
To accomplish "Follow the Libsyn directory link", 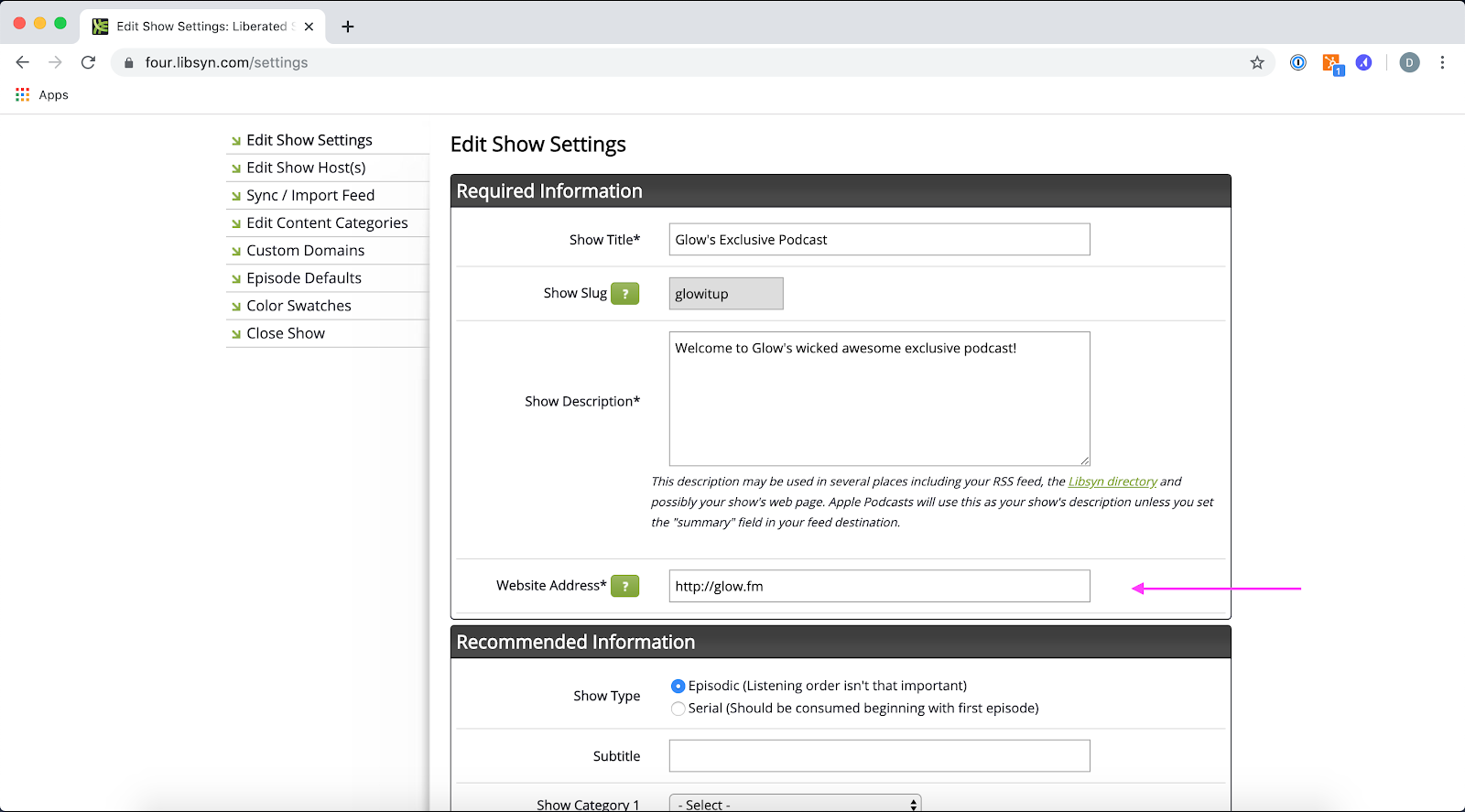I will point(1112,482).
